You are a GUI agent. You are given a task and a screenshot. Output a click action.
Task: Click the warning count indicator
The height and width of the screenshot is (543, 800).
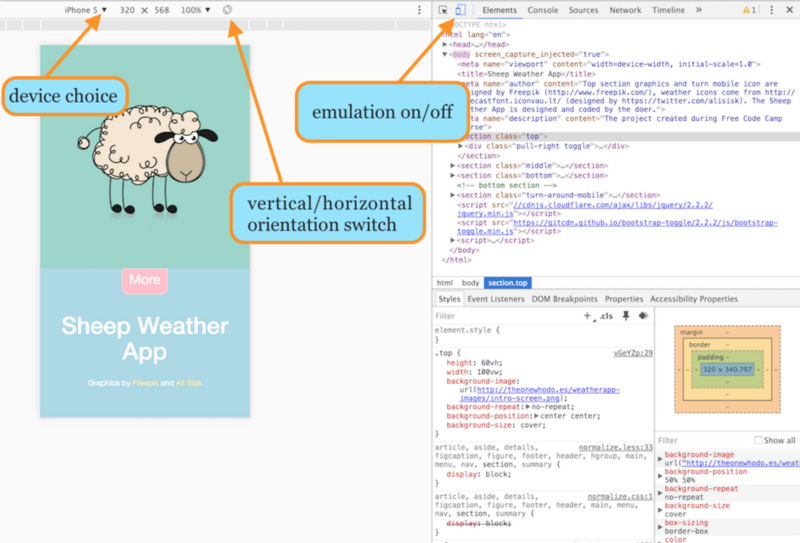click(x=749, y=10)
